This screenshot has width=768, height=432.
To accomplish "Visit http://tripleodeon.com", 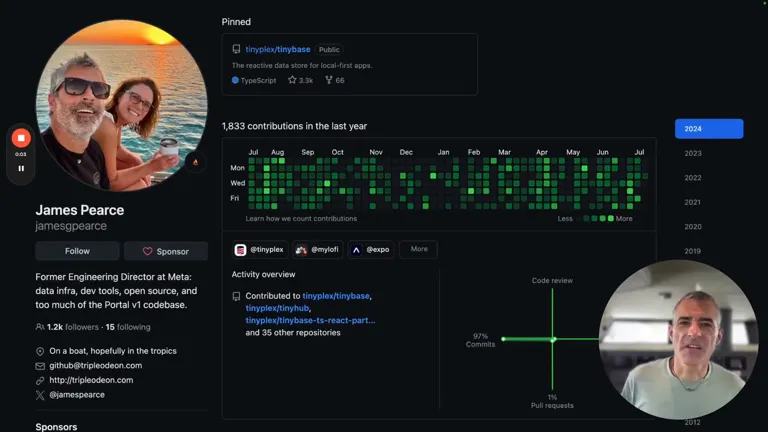I will click(91, 380).
